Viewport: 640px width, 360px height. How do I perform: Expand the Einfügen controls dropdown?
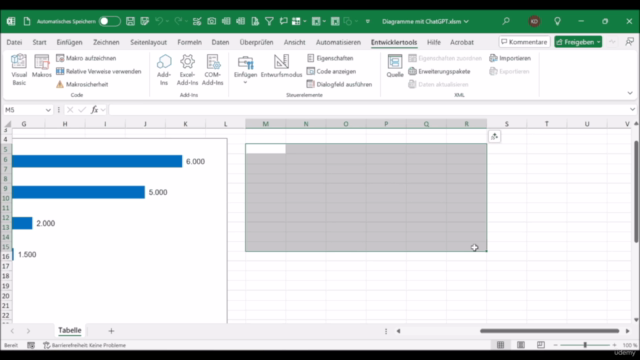click(x=245, y=70)
